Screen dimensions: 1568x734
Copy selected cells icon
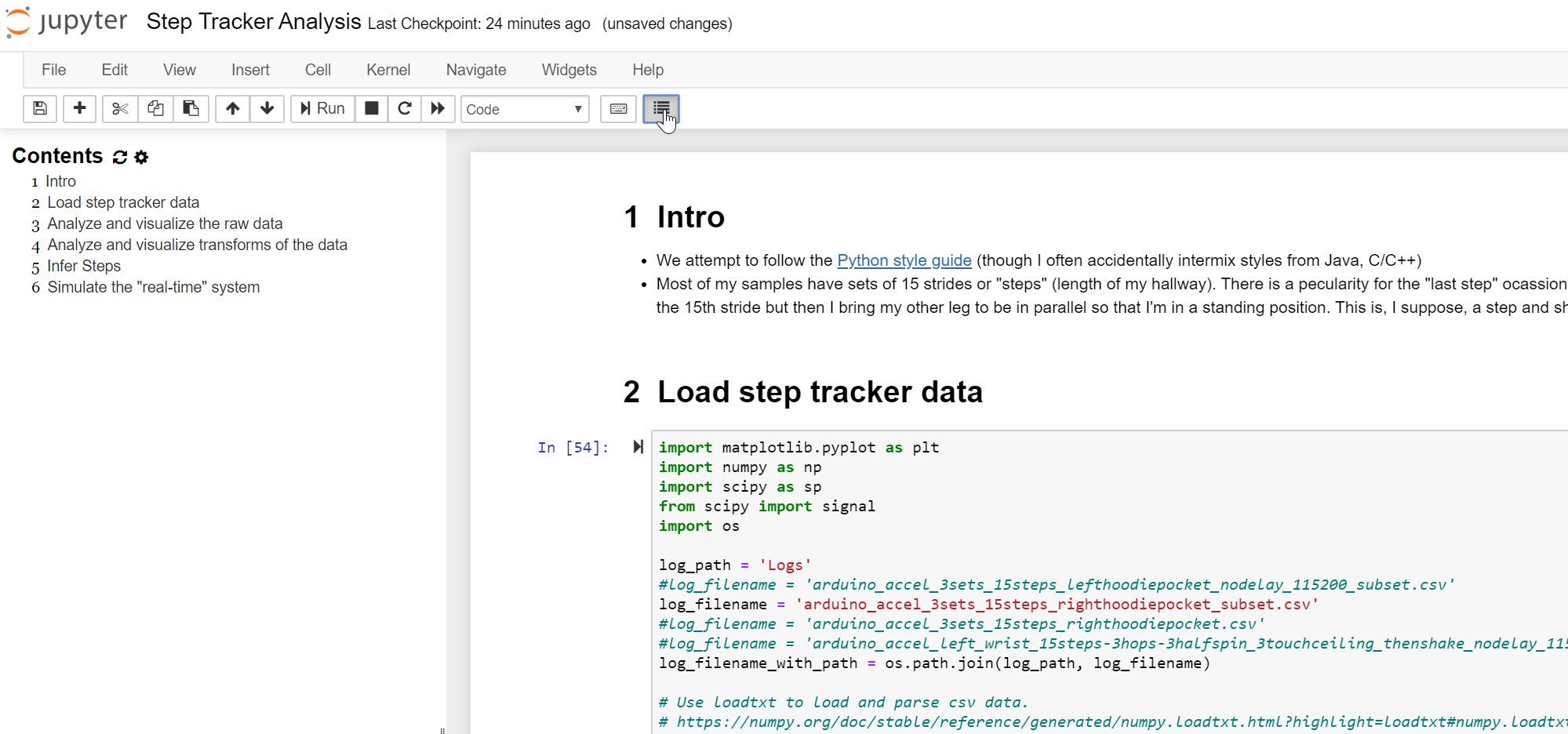point(155,108)
